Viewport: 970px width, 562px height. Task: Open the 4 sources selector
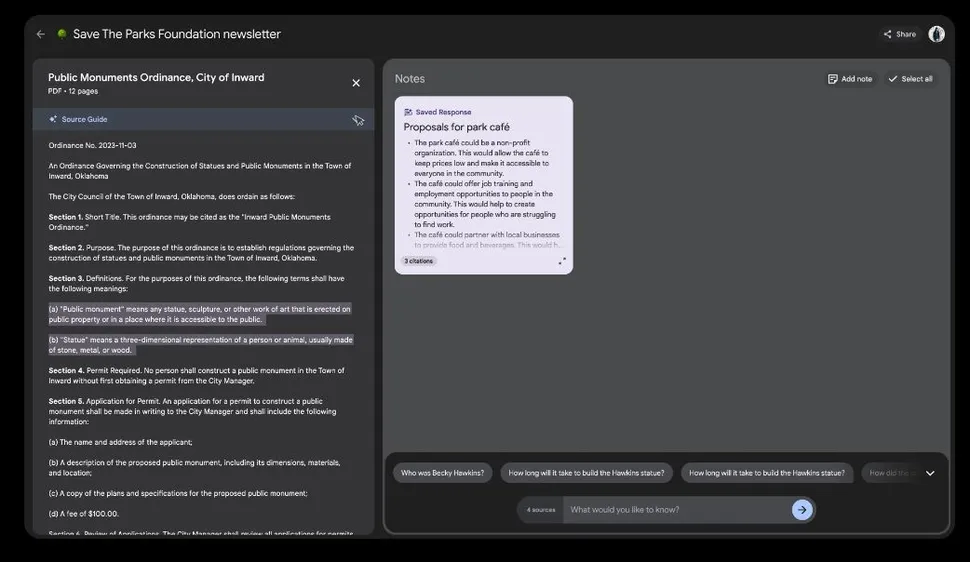click(541, 510)
